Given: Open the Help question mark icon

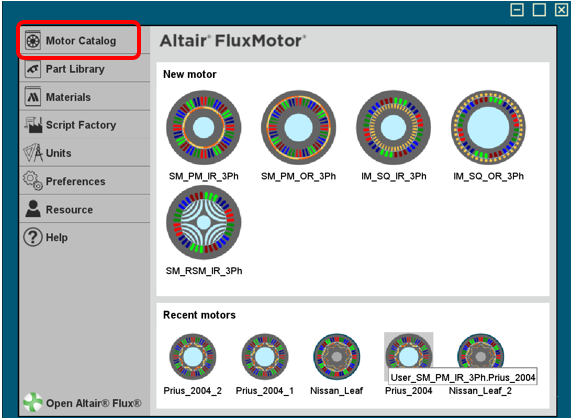Looking at the screenshot, I should [x=33, y=237].
